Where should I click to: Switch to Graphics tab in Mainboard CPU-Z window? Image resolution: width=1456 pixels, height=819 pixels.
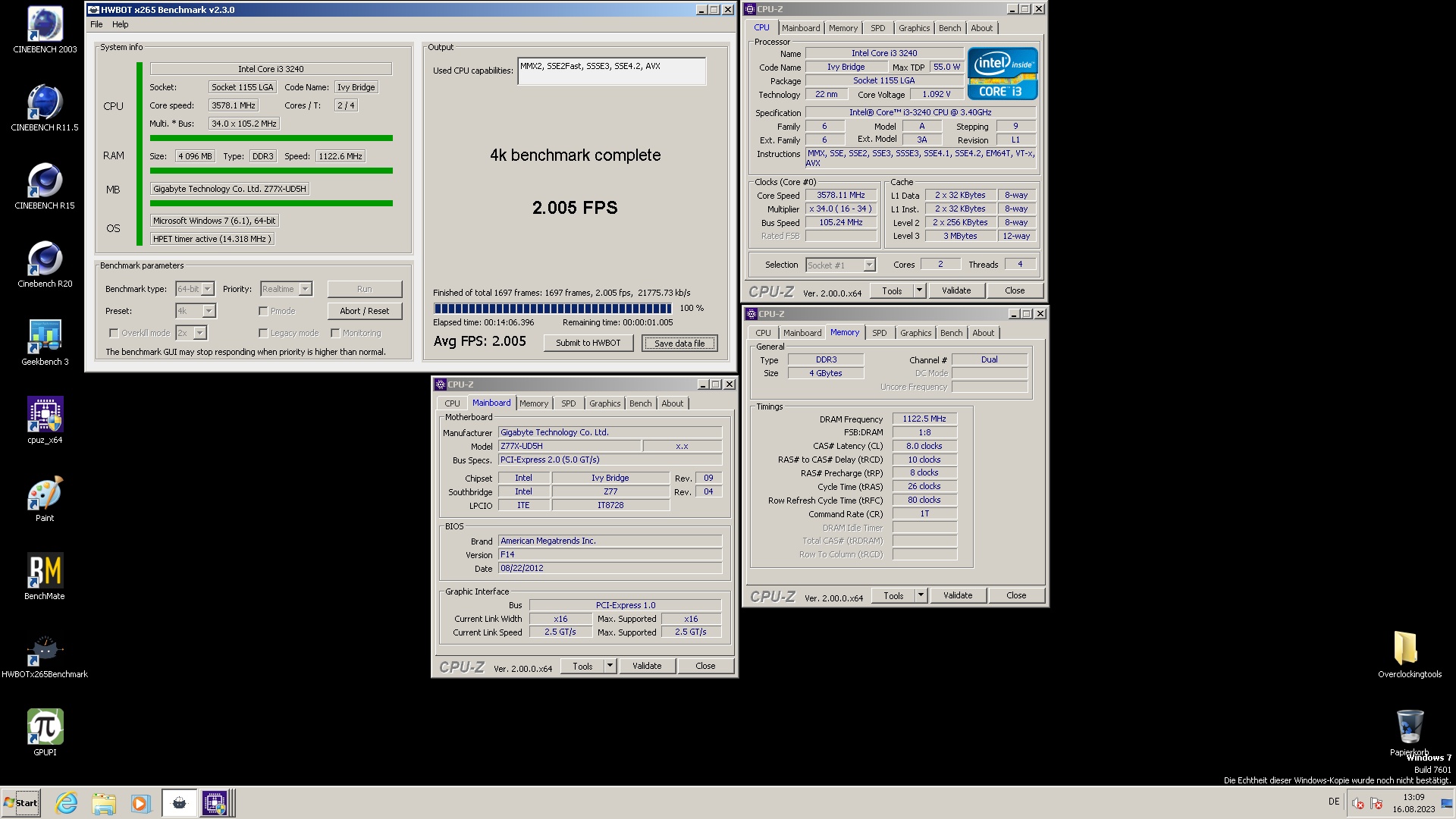tap(604, 403)
